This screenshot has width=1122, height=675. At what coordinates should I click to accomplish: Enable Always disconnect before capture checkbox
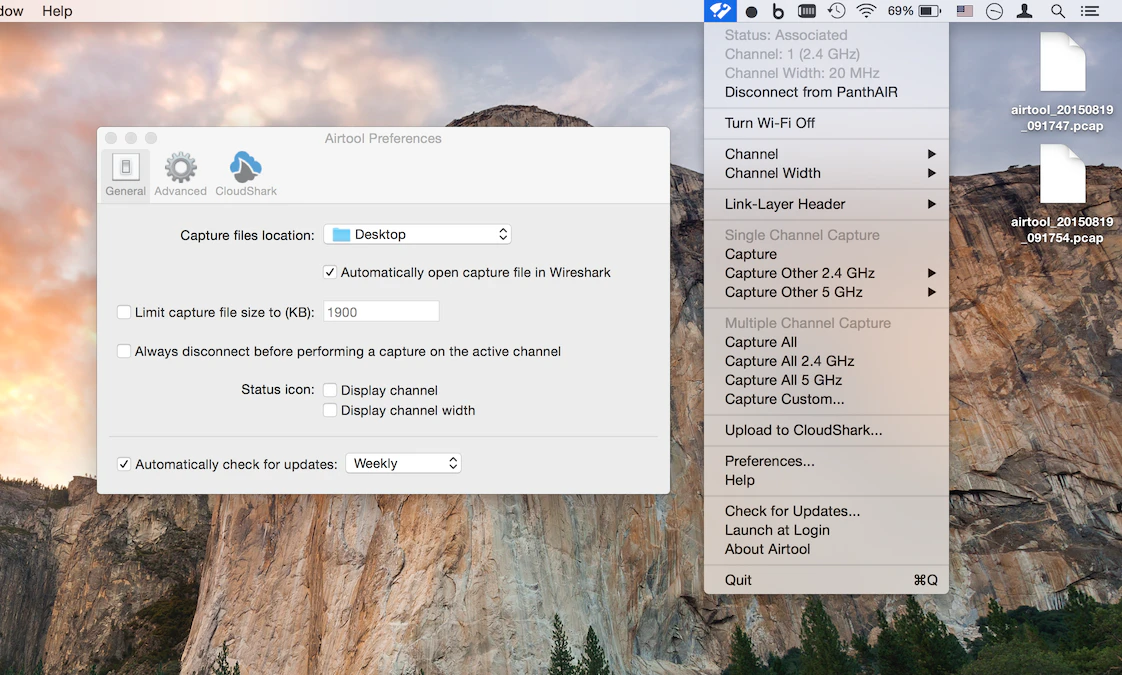(124, 351)
